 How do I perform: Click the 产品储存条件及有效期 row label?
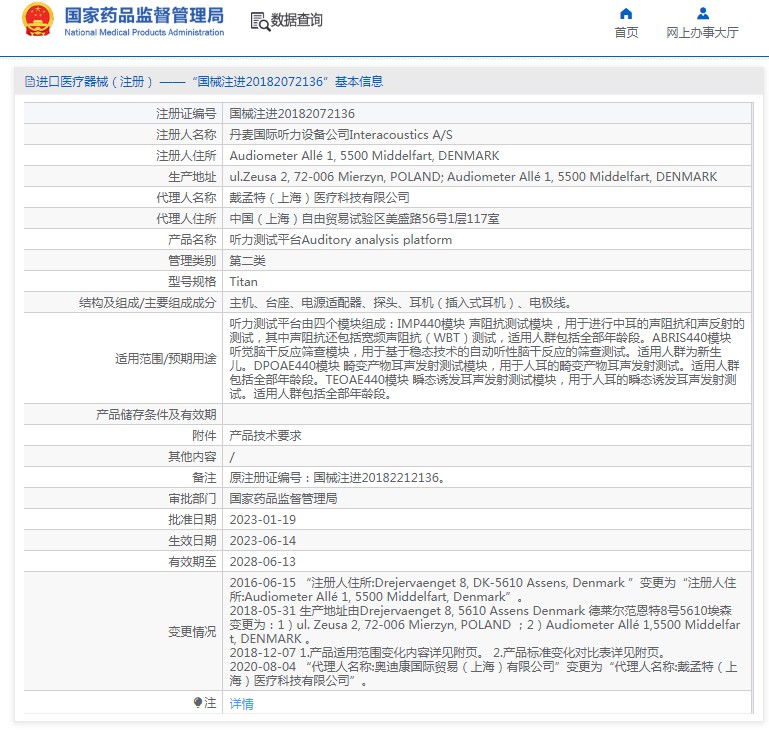[156, 415]
